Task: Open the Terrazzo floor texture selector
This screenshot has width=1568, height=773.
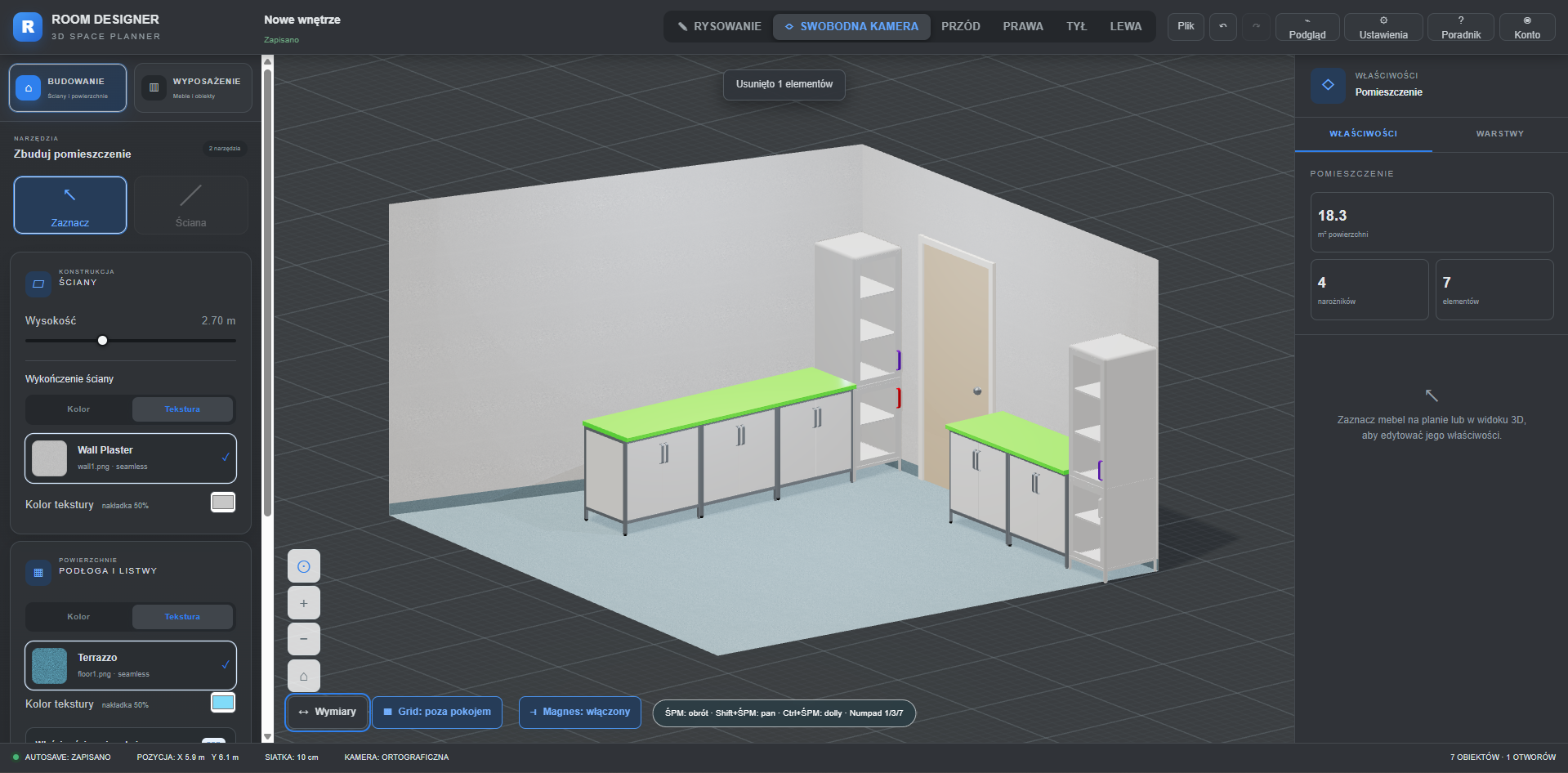Action: click(131, 666)
